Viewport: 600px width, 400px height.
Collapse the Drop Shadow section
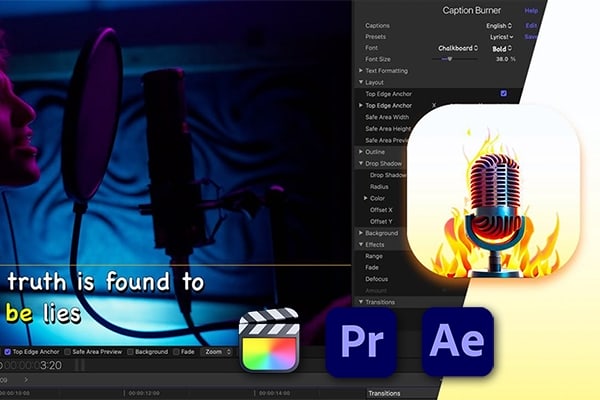[x=360, y=163]
